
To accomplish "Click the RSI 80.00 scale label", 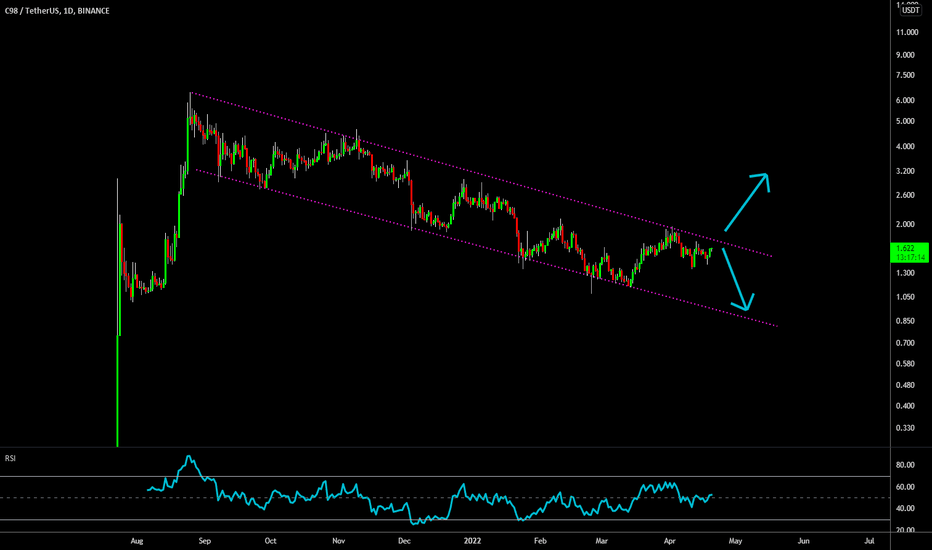I will click(x=905, y=465).
